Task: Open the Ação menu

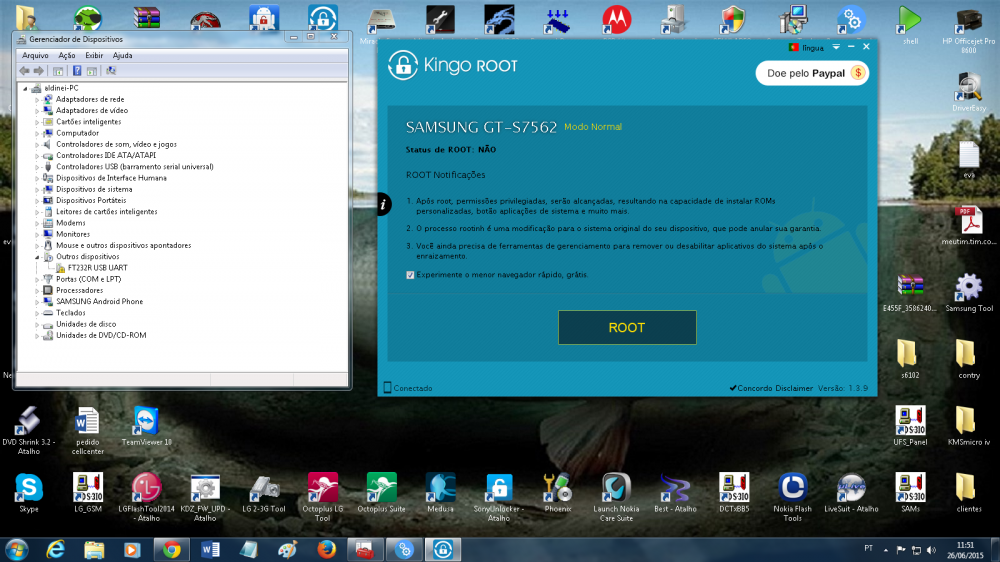Action: tap(66, 55)
